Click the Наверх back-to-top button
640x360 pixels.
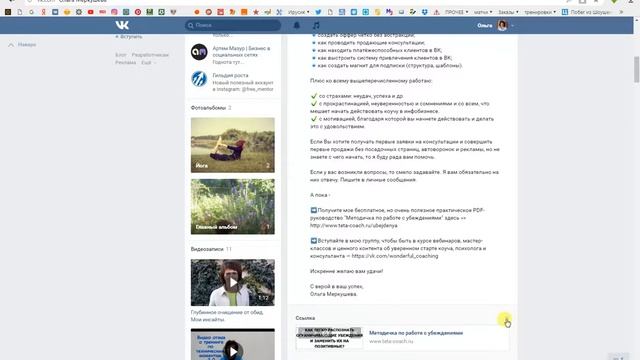(x=22, y=44)
